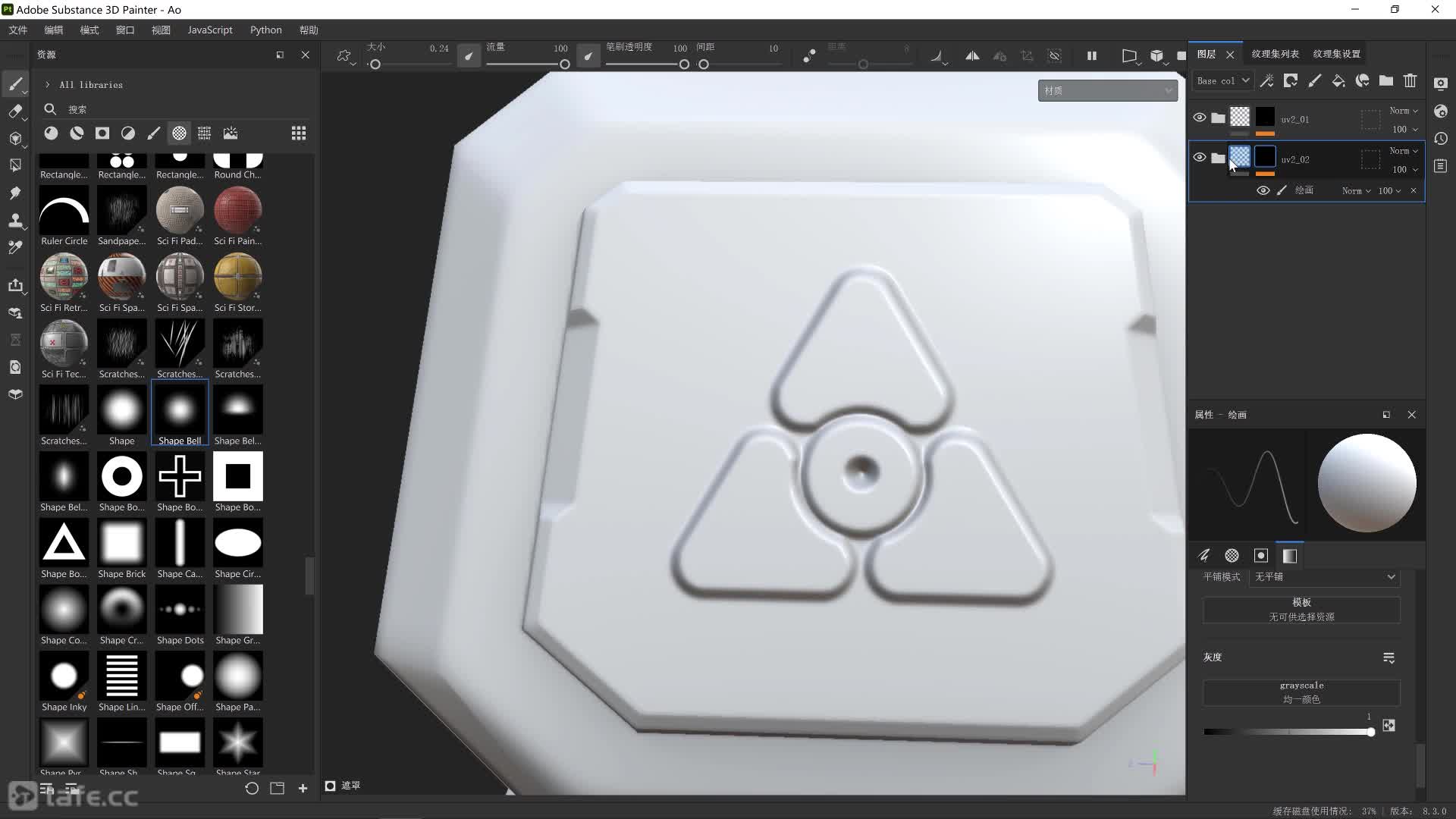Screen dimensions: 1456x819
Task: Click the 搜索 search field in assets
Action: (178, 109)
